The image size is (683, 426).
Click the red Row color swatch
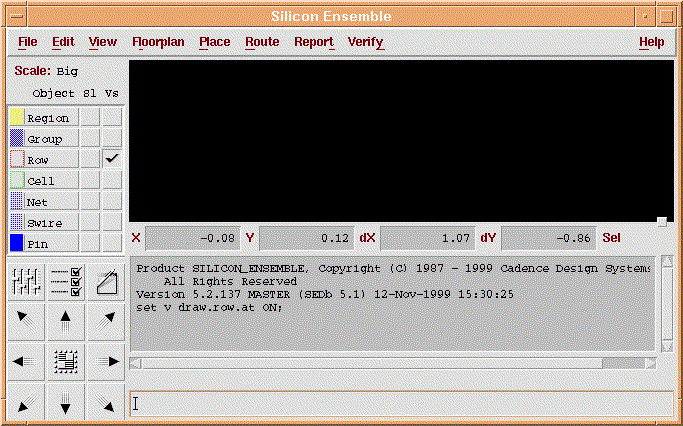[x=17, y=159]
